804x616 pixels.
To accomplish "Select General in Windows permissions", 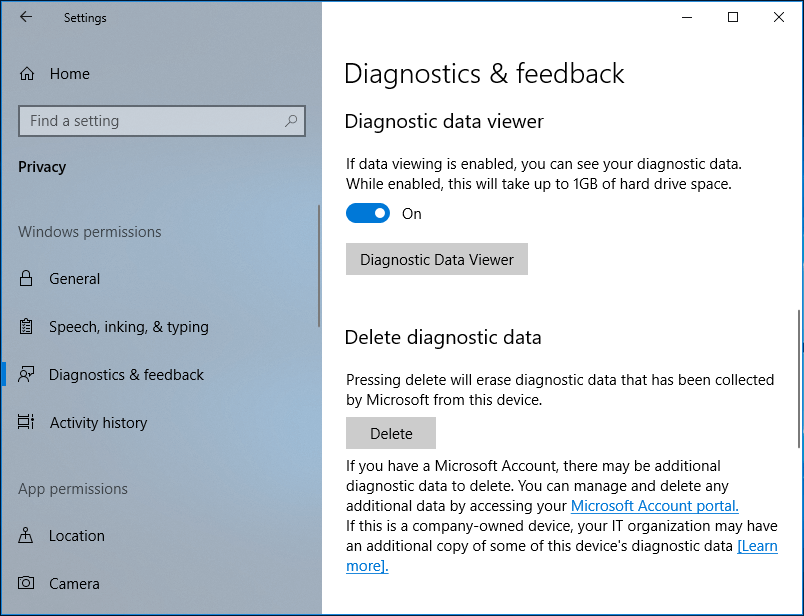I will [75, 279].
